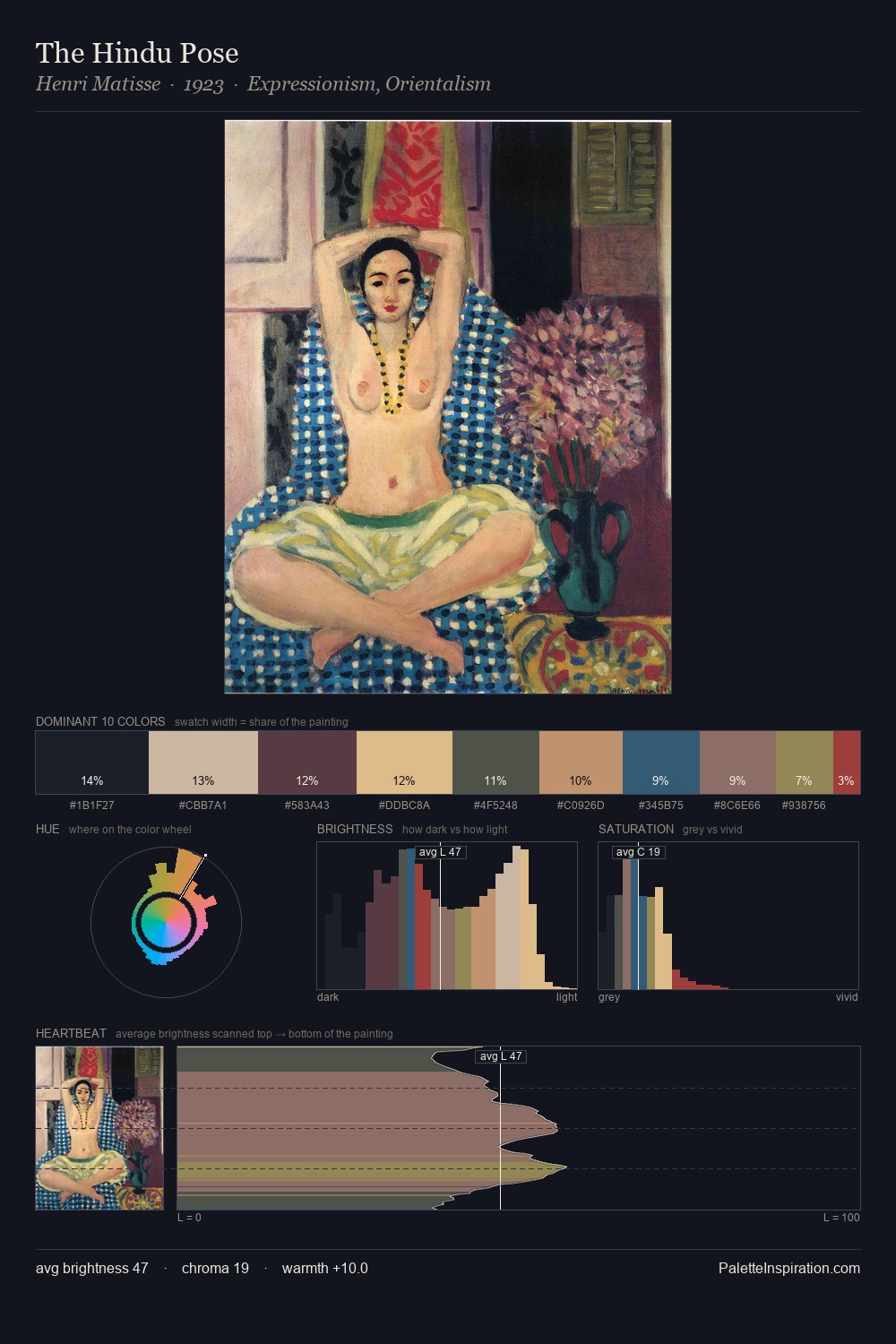Screen dimensions: 896x1344
Task: Click the PaletteInspiration.com link
Action: tap(789, 1268)
